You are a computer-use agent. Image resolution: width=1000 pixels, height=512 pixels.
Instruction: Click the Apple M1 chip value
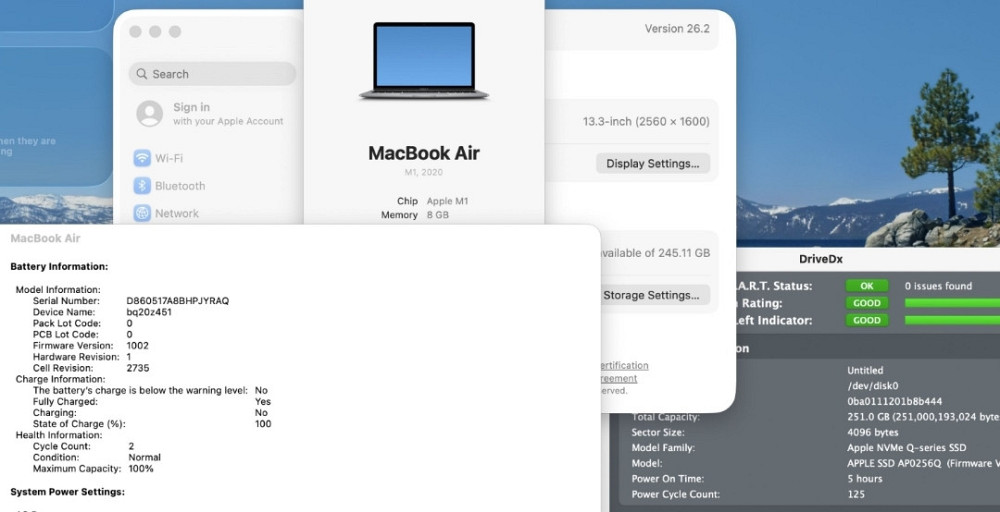[448, 201]
